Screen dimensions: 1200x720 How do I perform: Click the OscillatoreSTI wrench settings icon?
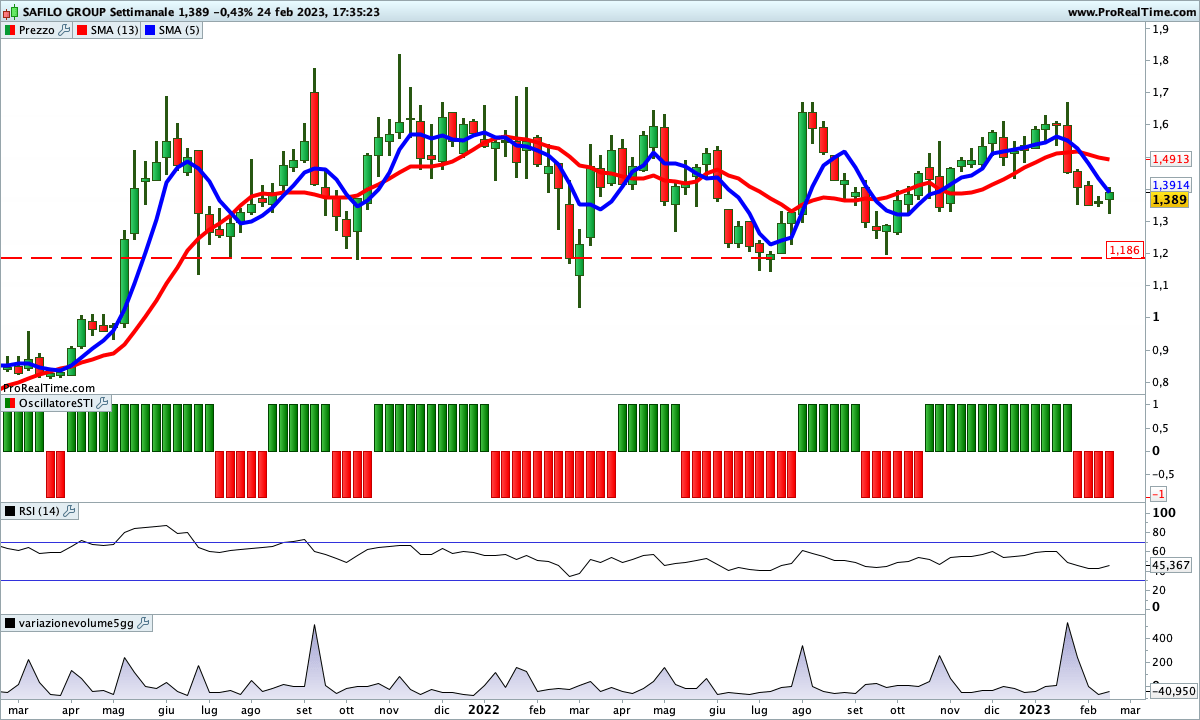[x=103, y=403]
